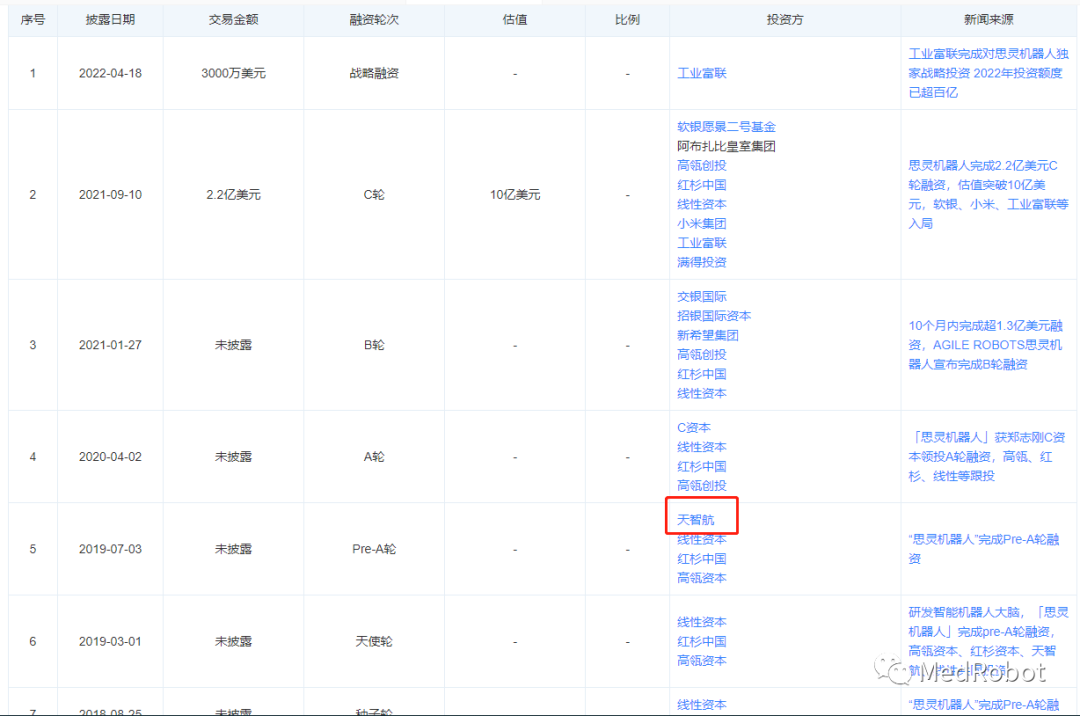Click the 独家战略投资 news link in row 1
The height and width of the screenshot is (716, 1080).
pyautogui.click(x=985, y=72)
